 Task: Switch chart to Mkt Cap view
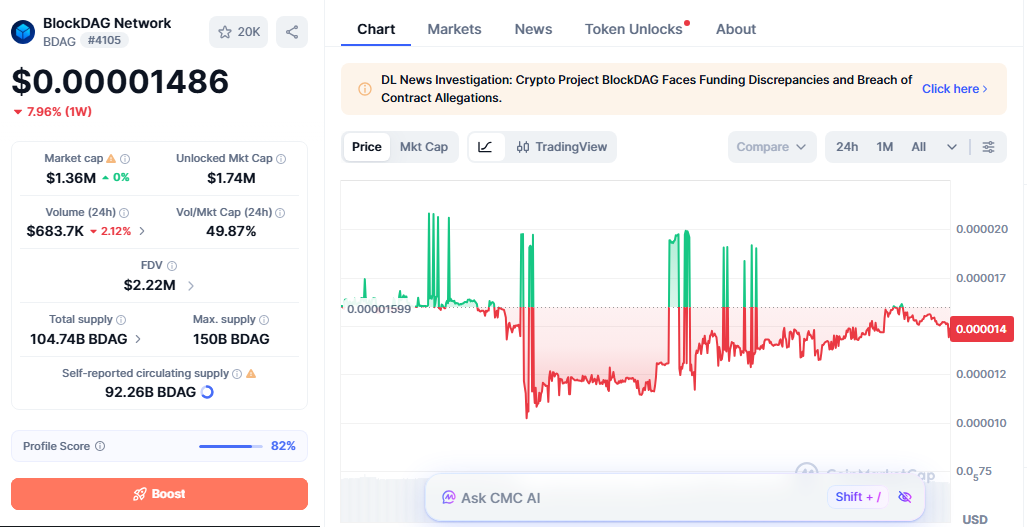pos(424,147)
